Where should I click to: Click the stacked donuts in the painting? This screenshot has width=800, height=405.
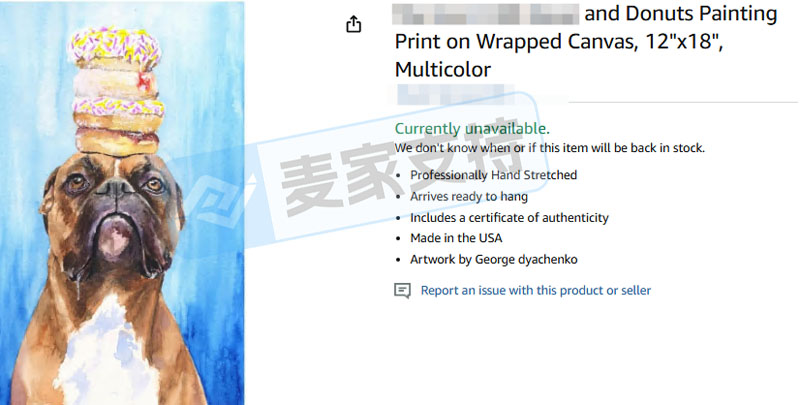click(118, 92)
